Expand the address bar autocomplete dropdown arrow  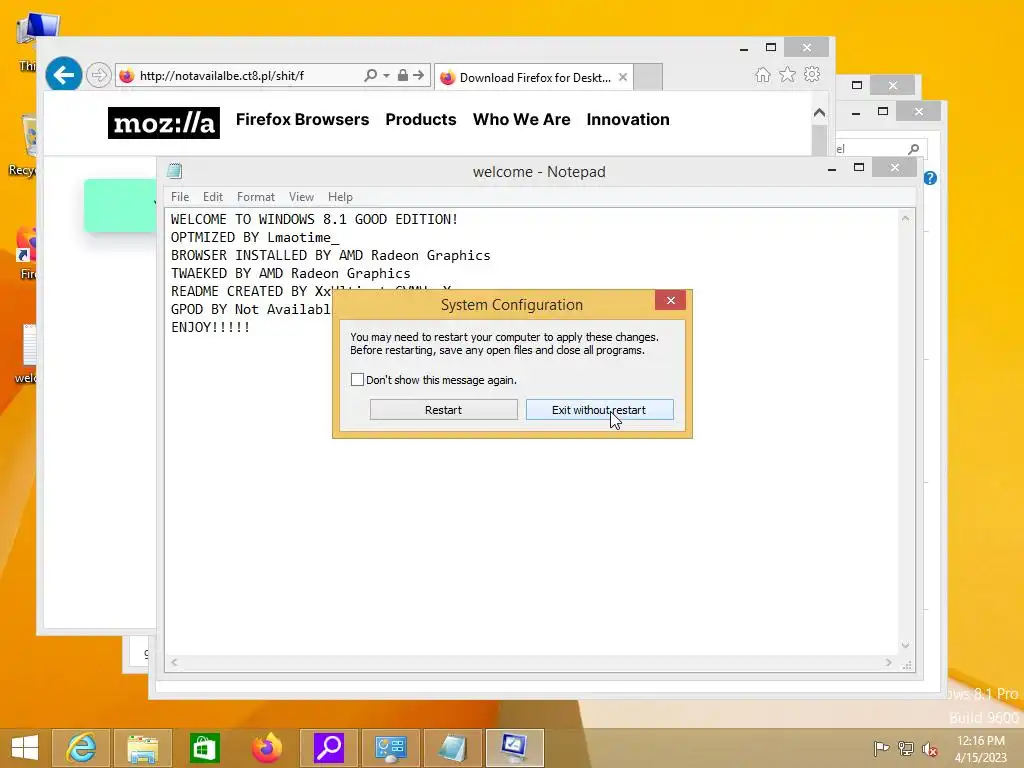click(386, 76)
